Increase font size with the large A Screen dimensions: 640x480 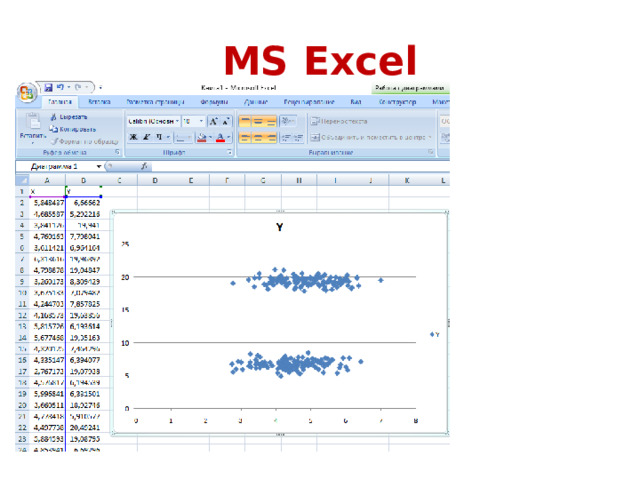click(x=213, y=121)
